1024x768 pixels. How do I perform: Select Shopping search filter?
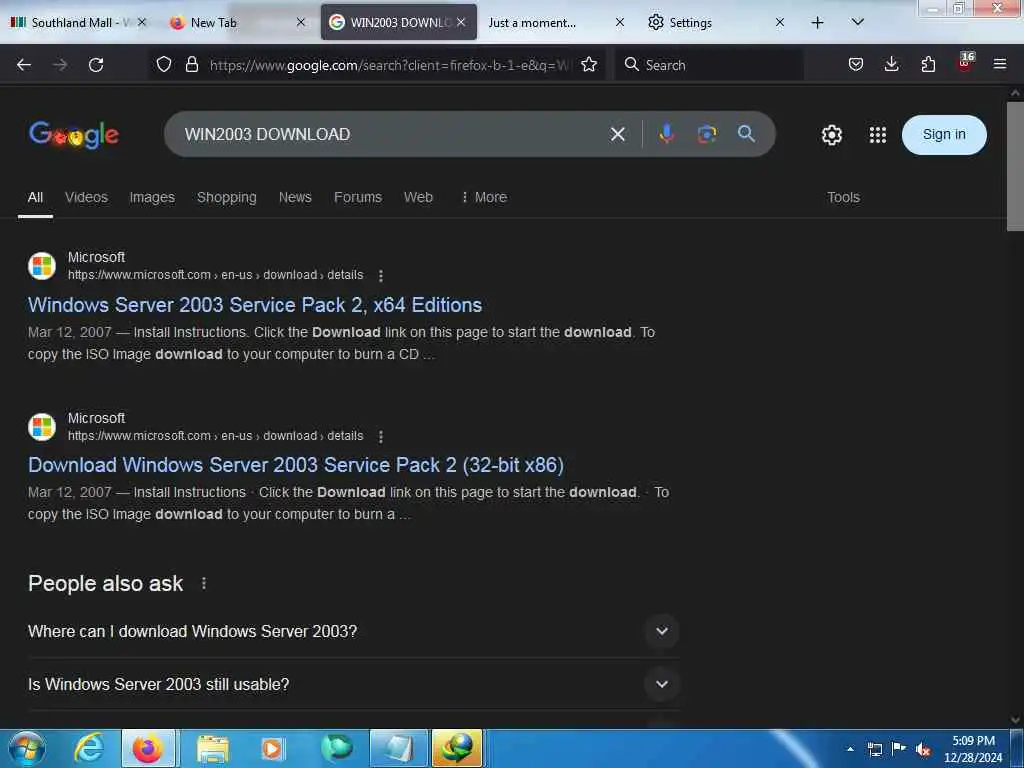click(227, 197)
